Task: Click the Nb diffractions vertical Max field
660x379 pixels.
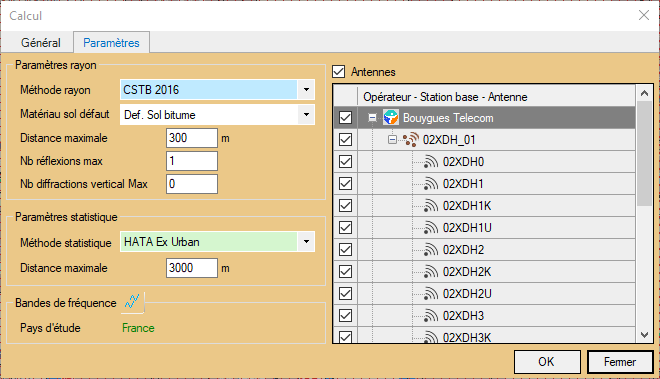Action: (192, 184)
